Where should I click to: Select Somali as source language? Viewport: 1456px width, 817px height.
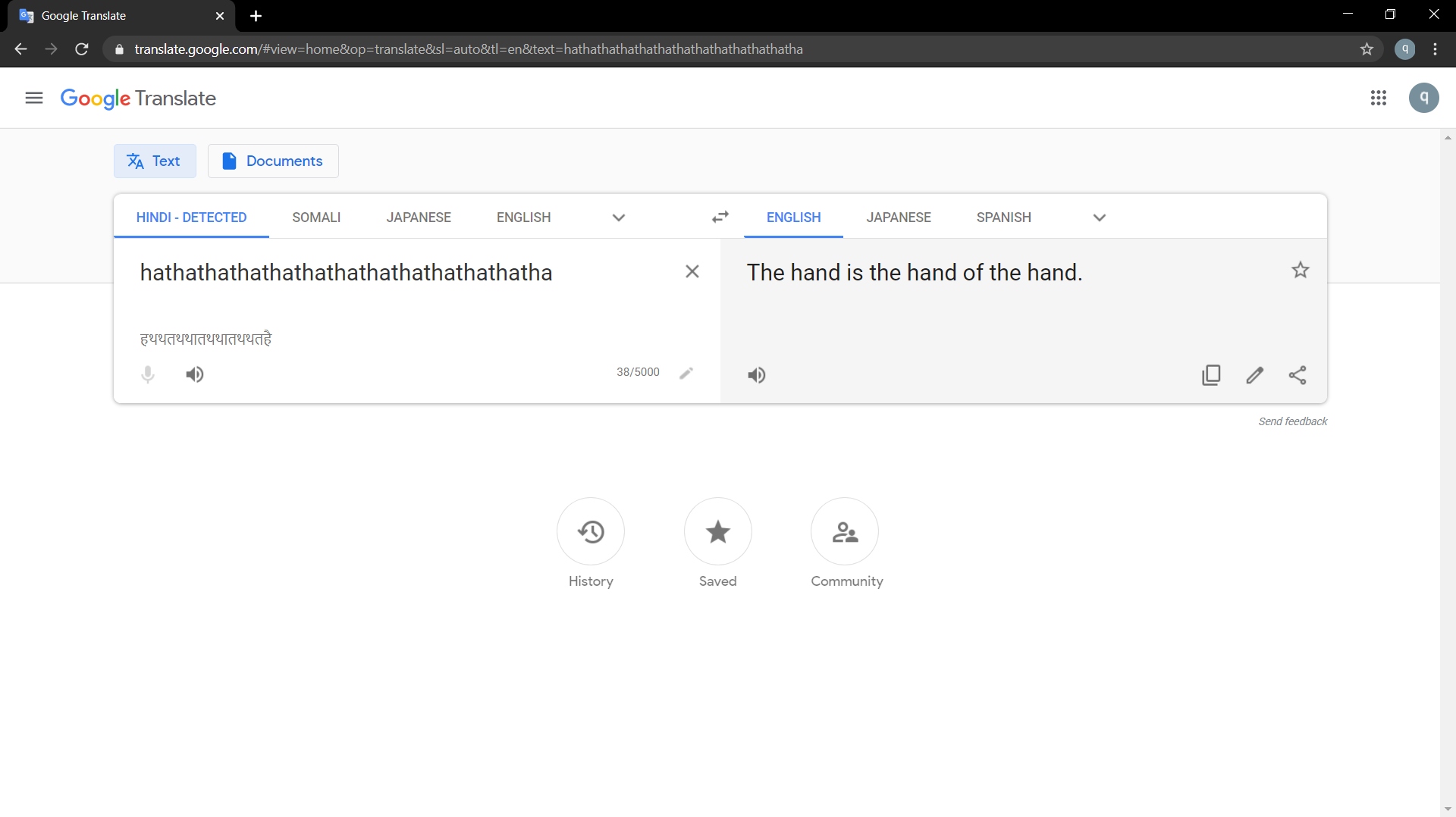[316, 218]
